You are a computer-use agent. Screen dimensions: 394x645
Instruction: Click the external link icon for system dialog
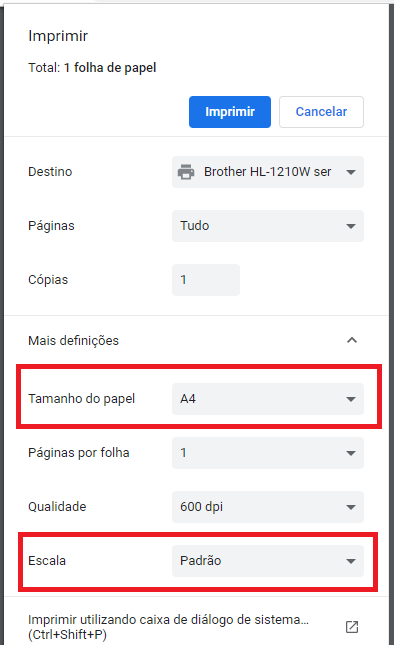pos(352,627)
